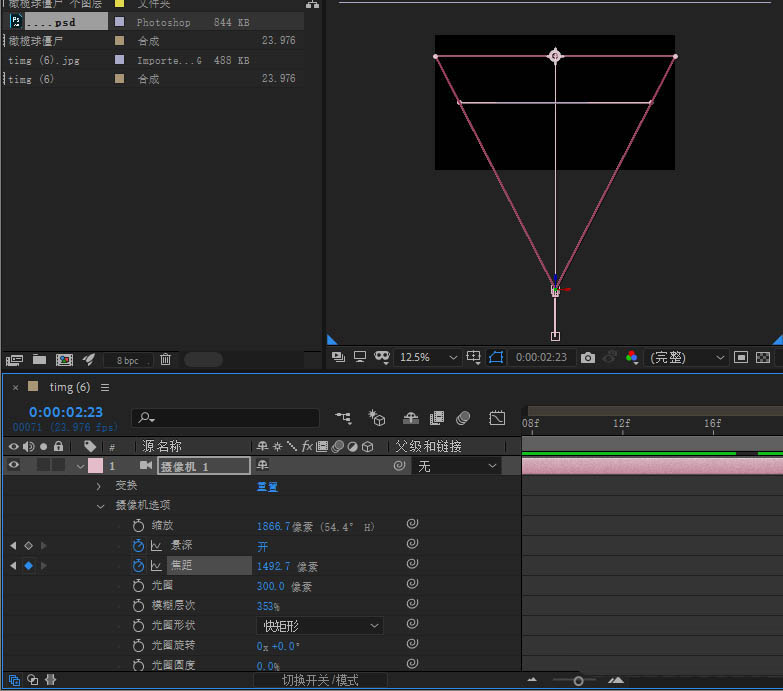
Task: Toggle 景深 value 开 to off
Action: [x=263, y=546]
